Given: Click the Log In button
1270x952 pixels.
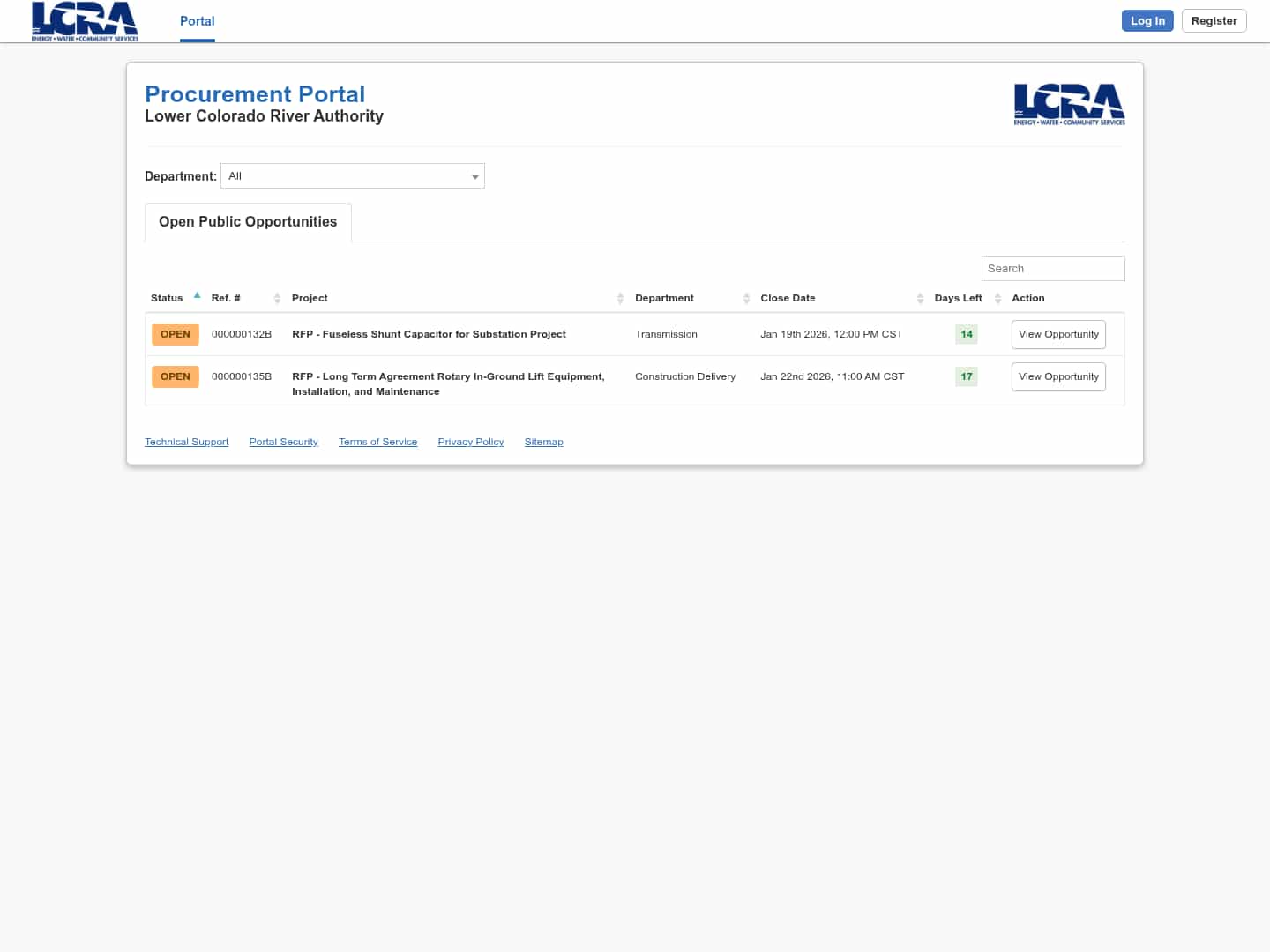Looking at the screenshot, I should [x=1147, y=20].
